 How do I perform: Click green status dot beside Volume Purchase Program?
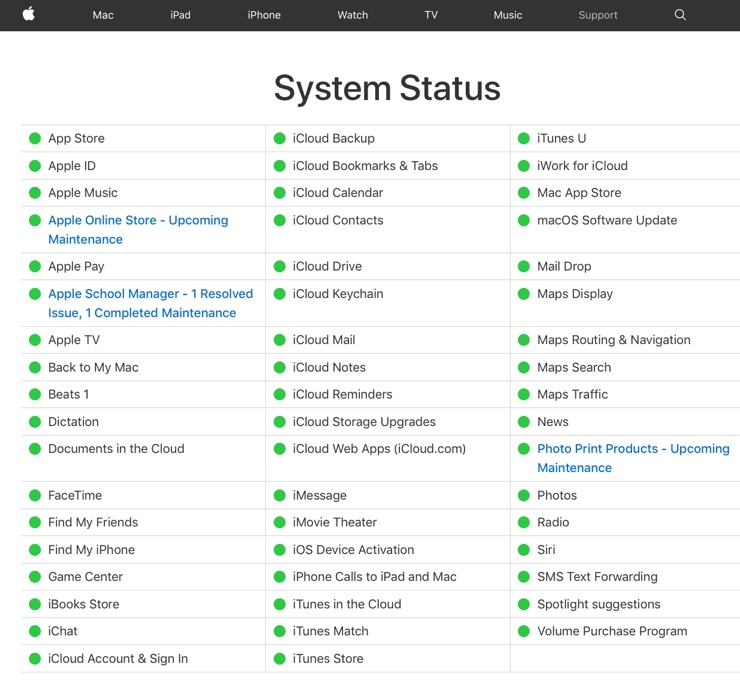point(524,631)
